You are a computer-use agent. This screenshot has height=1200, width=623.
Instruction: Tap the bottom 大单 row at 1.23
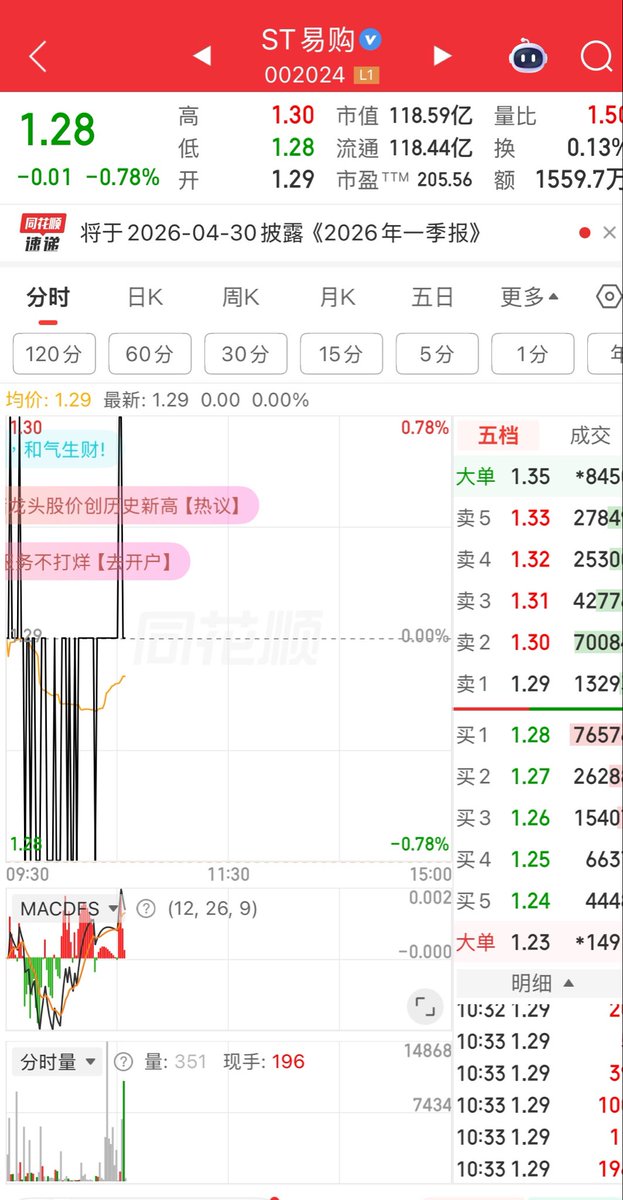(x=540, y=942)
